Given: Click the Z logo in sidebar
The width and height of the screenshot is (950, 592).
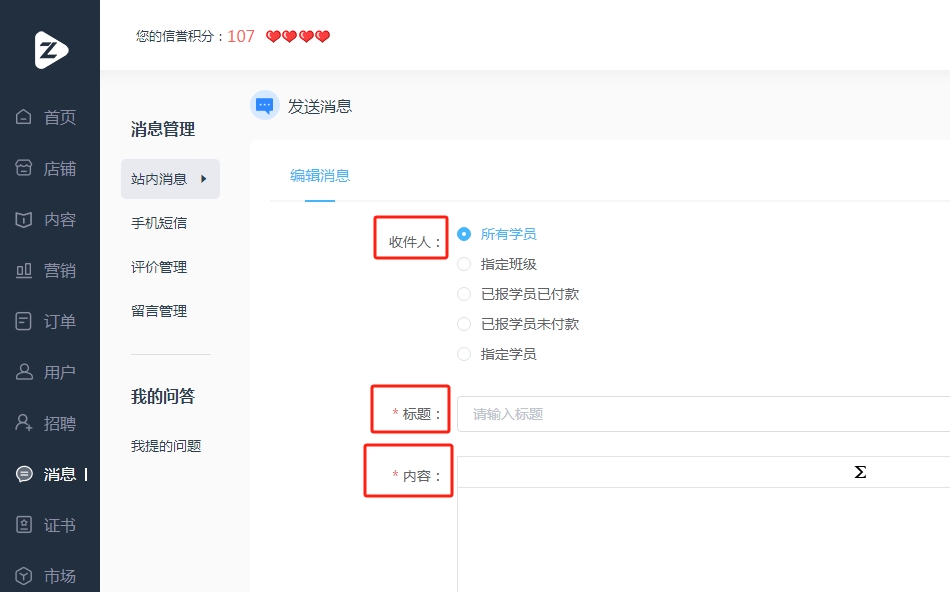Looking at the screenshot, I should click(x=51, y=50).
